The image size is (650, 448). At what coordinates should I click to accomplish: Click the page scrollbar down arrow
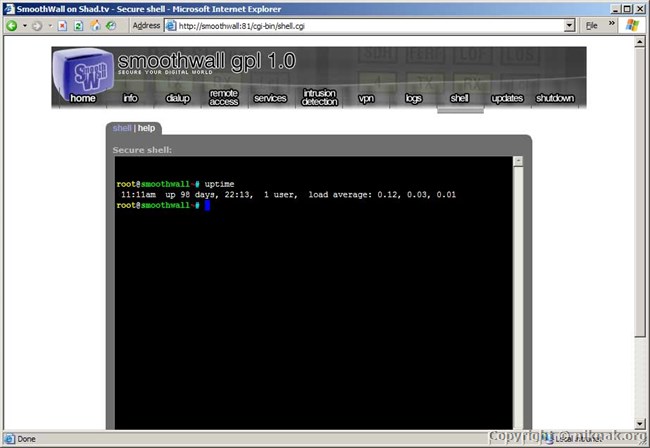pos(640,424)
